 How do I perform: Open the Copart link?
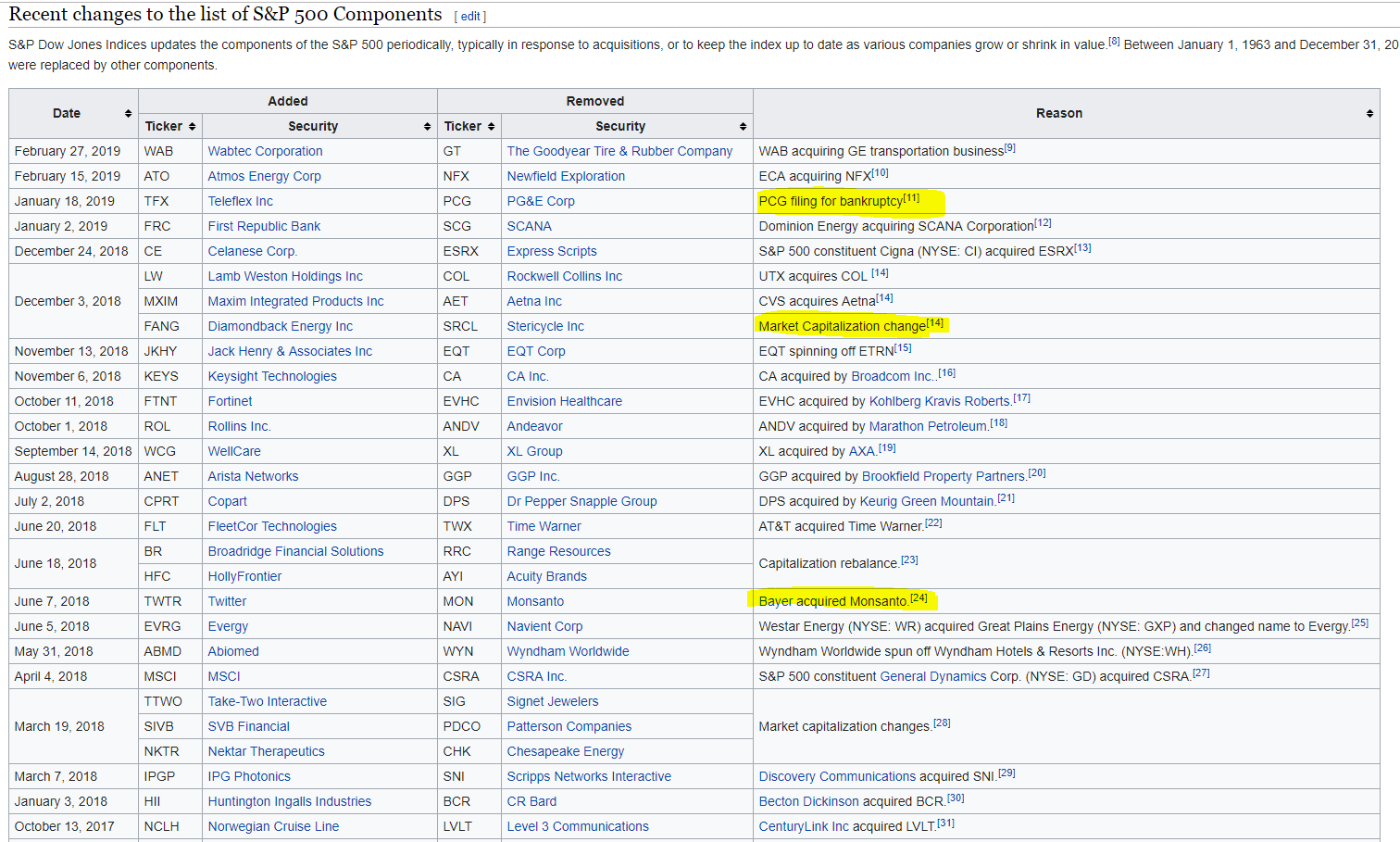tap(227, 501)
